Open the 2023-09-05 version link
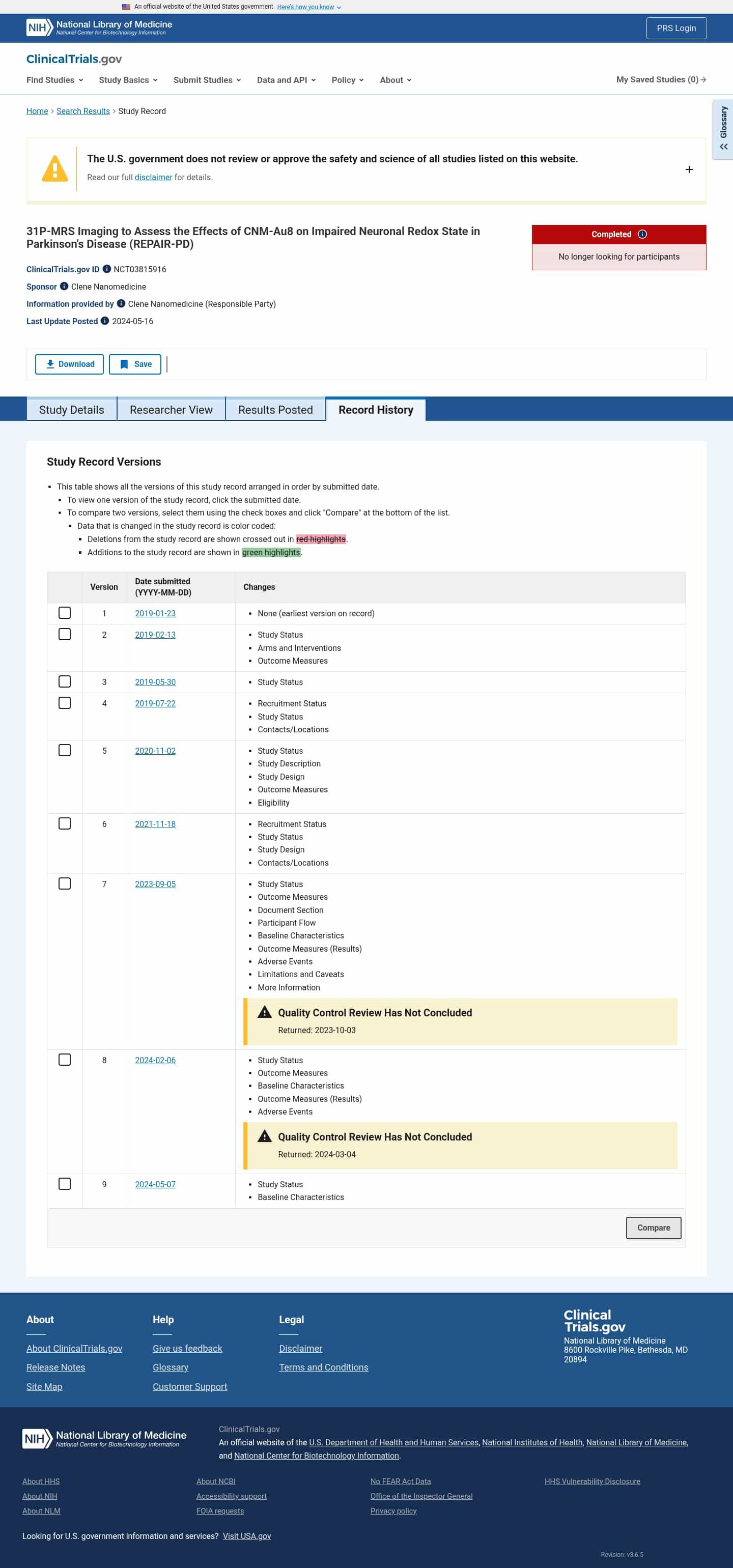The image size is (733, 1568). point(155,884)
